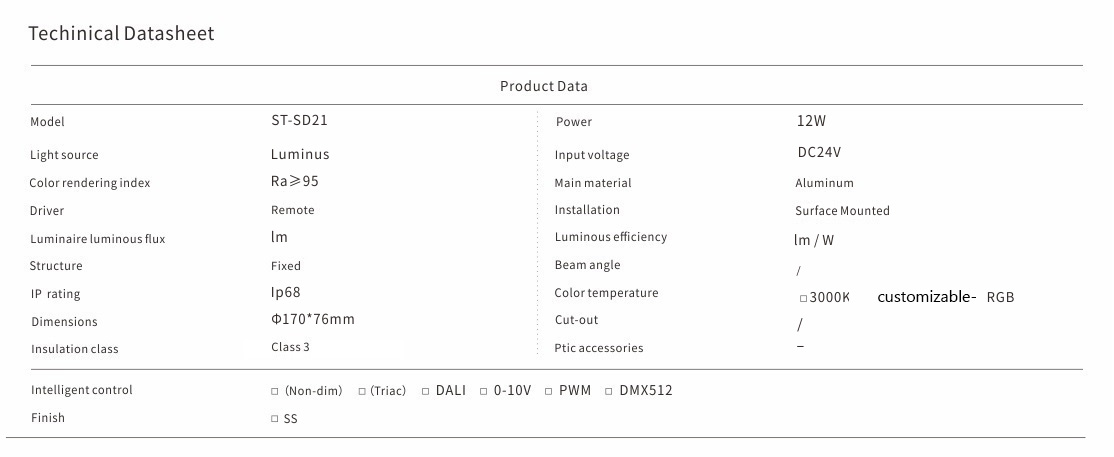The image size is (1114, 457).
Task: Click the Intelligent control label
Action: coord(81,390)
